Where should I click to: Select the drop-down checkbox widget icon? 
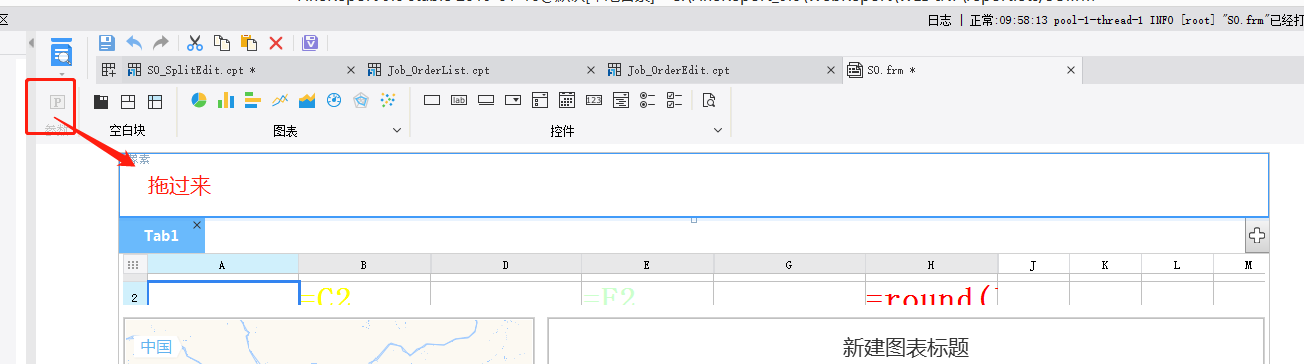pos(540,100)
